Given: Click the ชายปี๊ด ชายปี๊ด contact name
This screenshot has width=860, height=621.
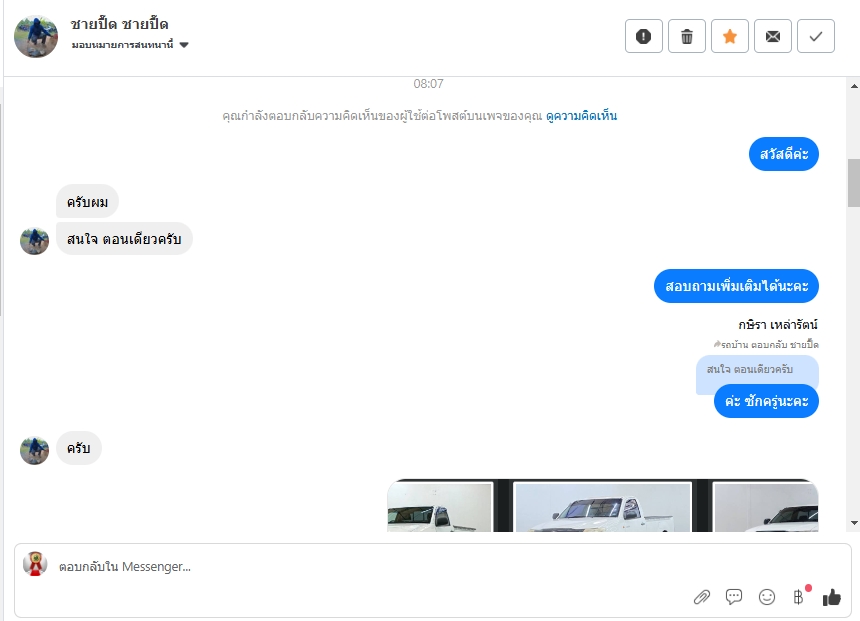Looking at the screenshot, I should 120,24.
